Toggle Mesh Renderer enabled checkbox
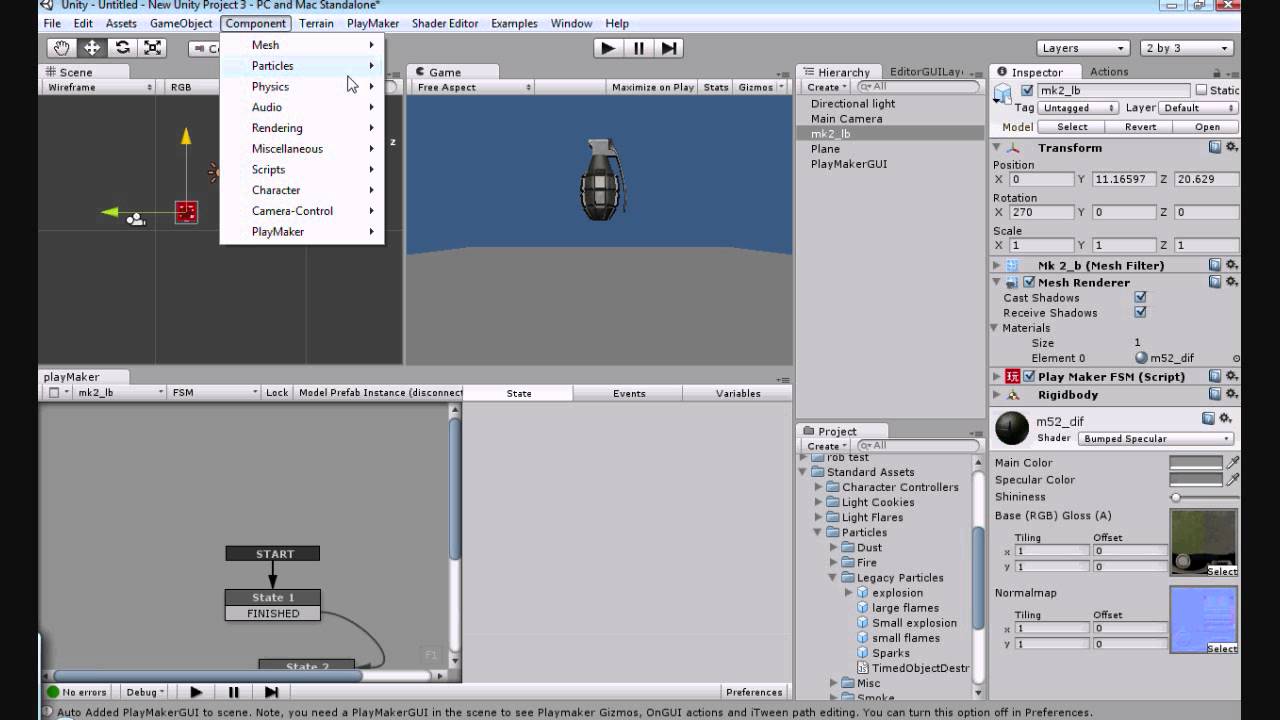This screenshot has width=1280, height=720. 1028,282
